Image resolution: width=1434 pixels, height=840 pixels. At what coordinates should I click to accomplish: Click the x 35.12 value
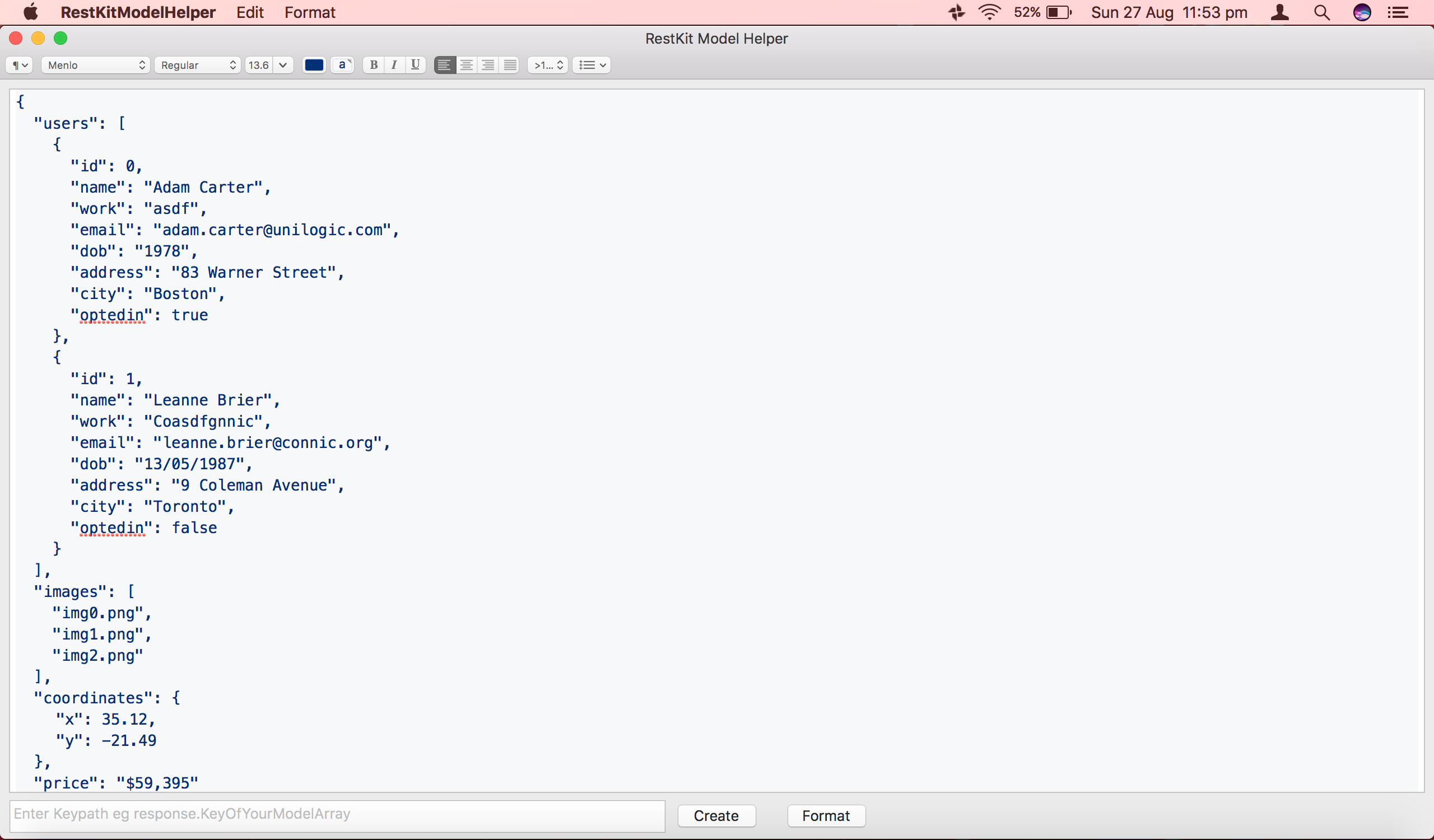tap(124, 720)
